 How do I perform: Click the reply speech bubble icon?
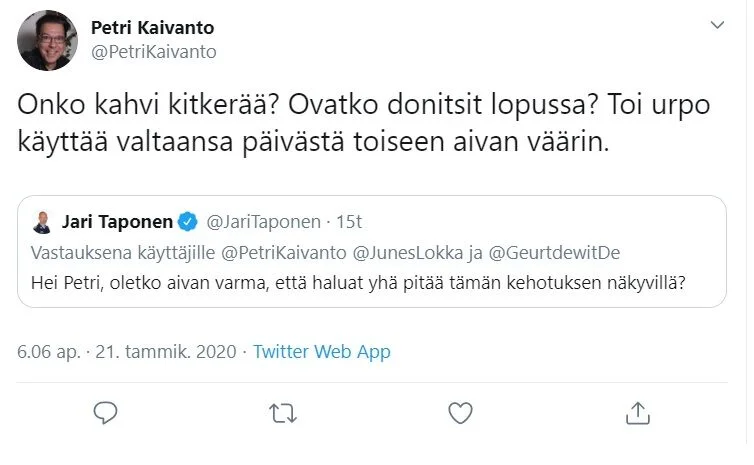[105, 412]
